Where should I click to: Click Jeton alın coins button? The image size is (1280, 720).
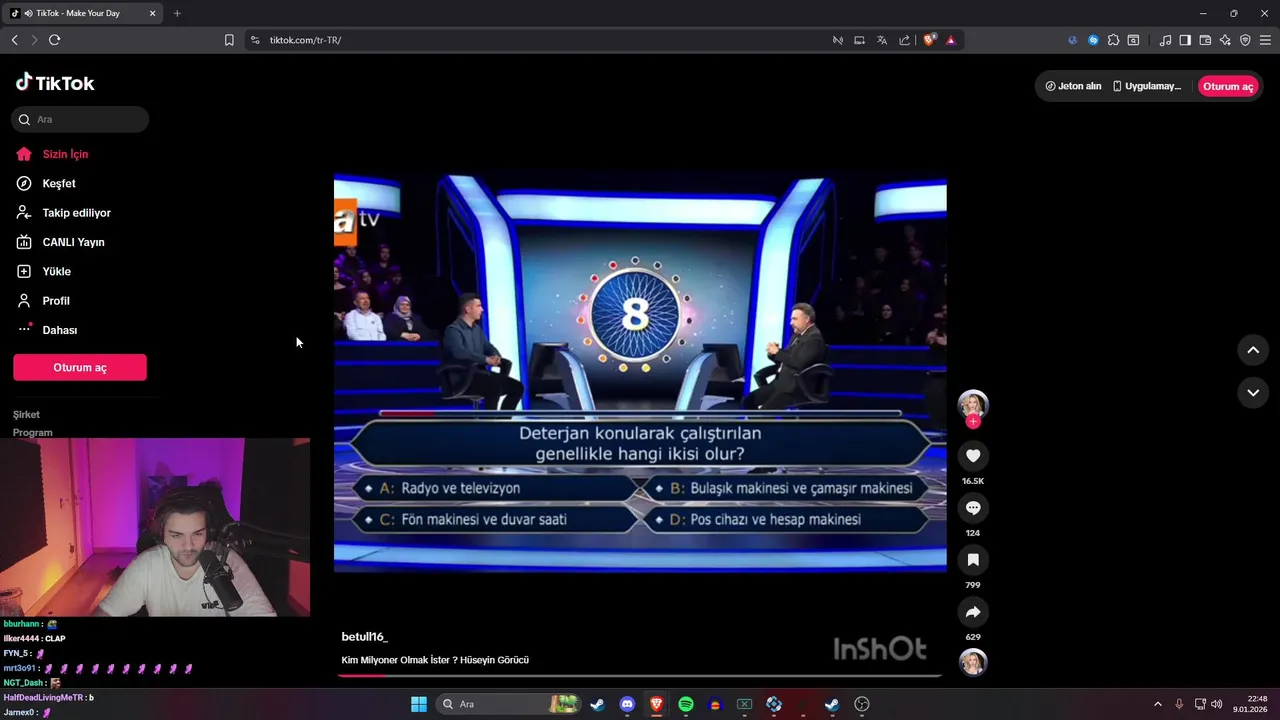[x=1073, y=86]
